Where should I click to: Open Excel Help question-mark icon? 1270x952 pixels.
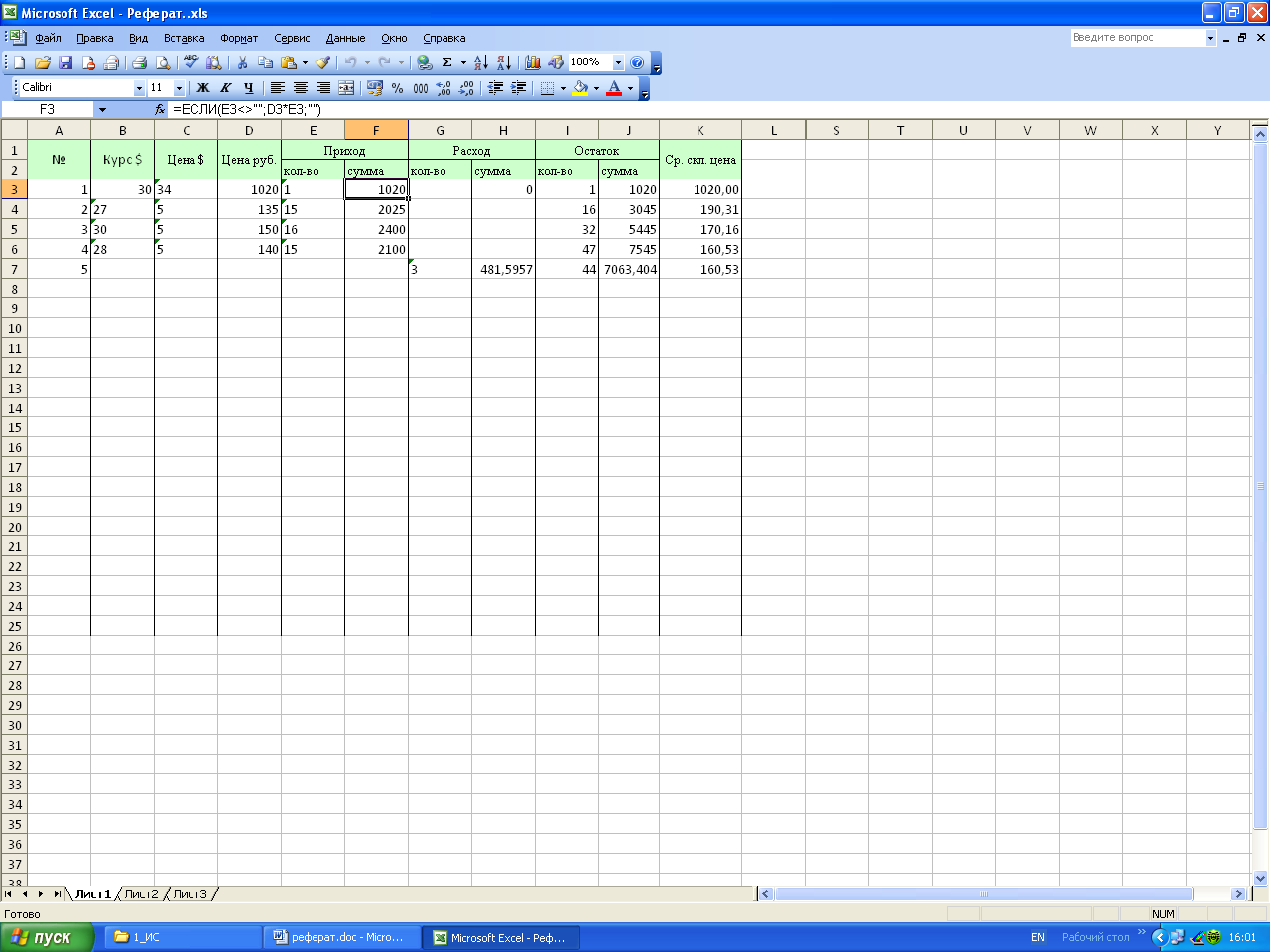(x=637, y=62)
